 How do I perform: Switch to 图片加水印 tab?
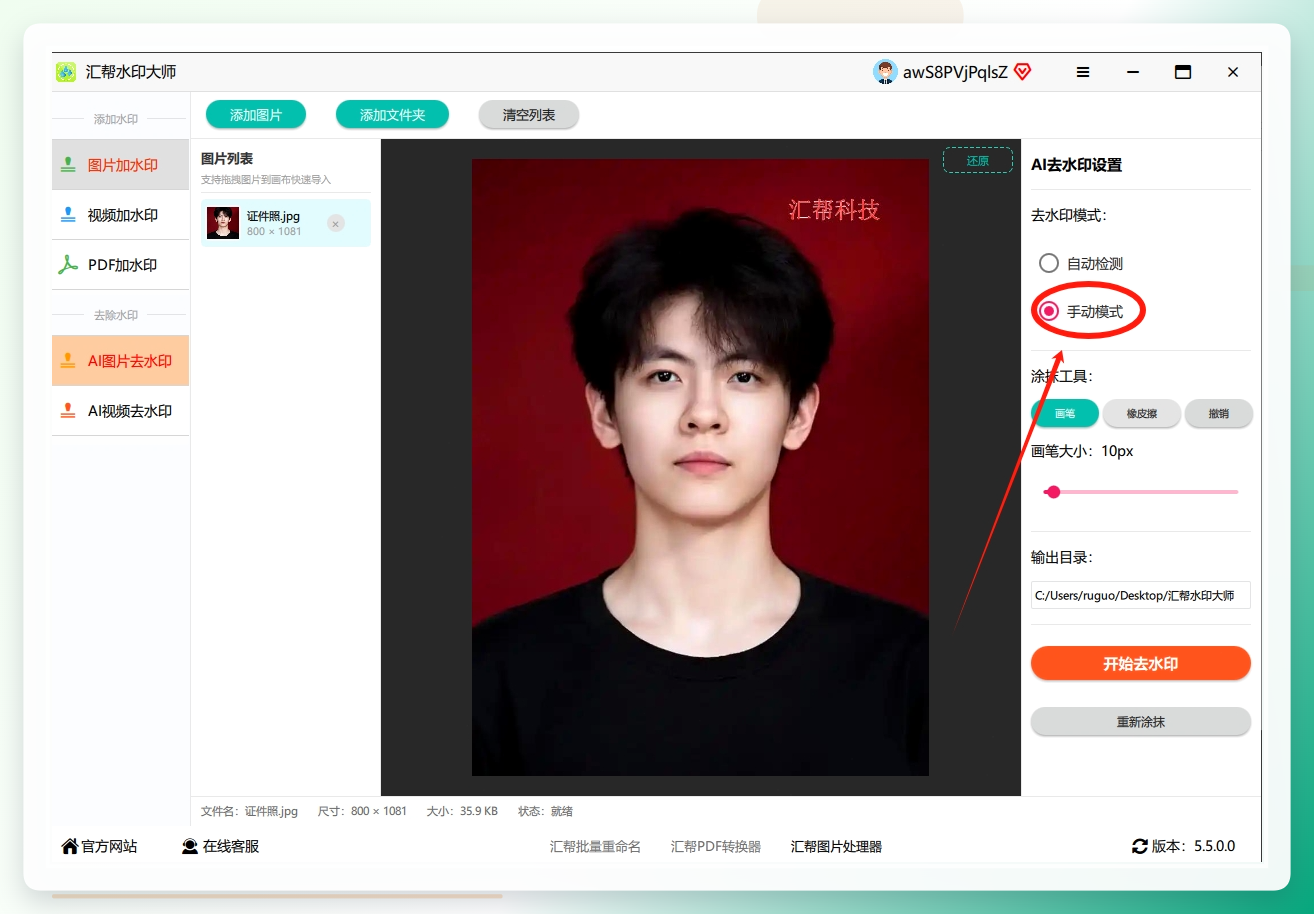coord(120,165)
